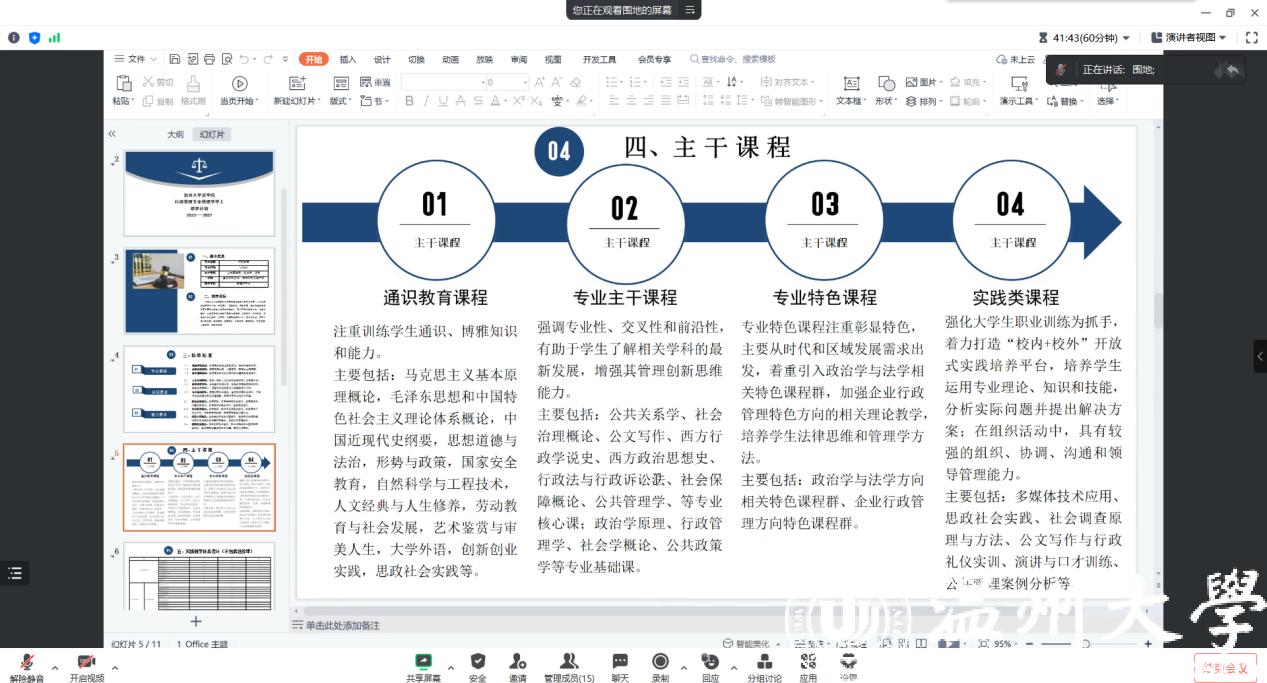Open the shapes gallery icon
1267x683 pixels.
point(886,84)
